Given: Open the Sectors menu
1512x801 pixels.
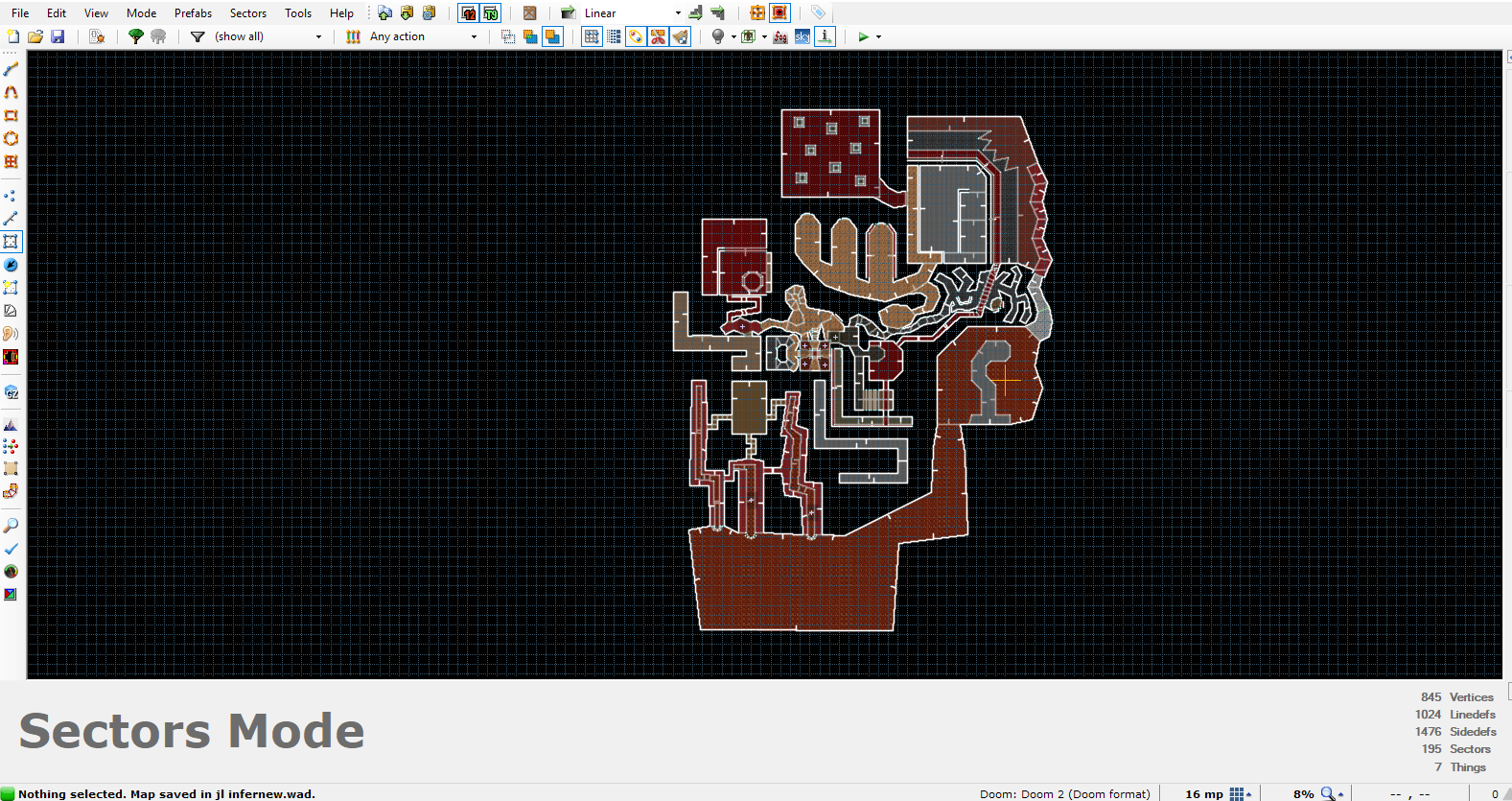Looking at the screenshot, I should pos(248,13).
